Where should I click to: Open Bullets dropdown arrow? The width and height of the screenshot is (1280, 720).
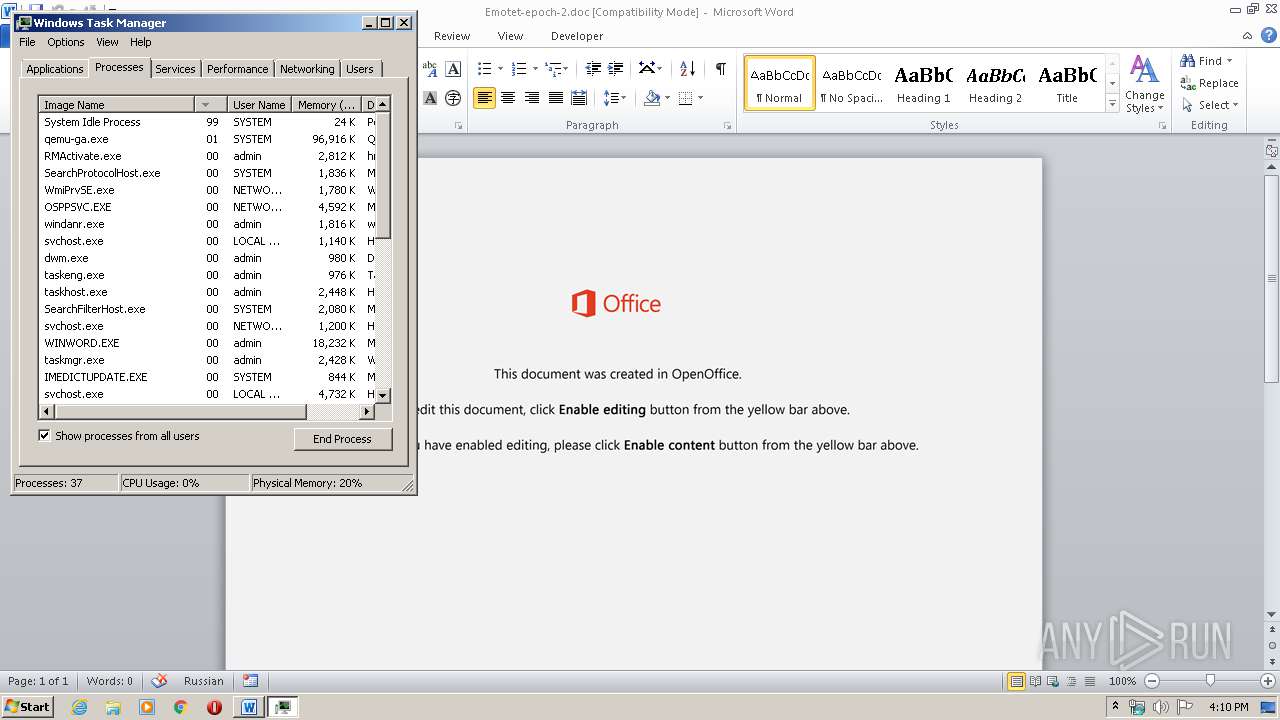click(x=501, y=69)
